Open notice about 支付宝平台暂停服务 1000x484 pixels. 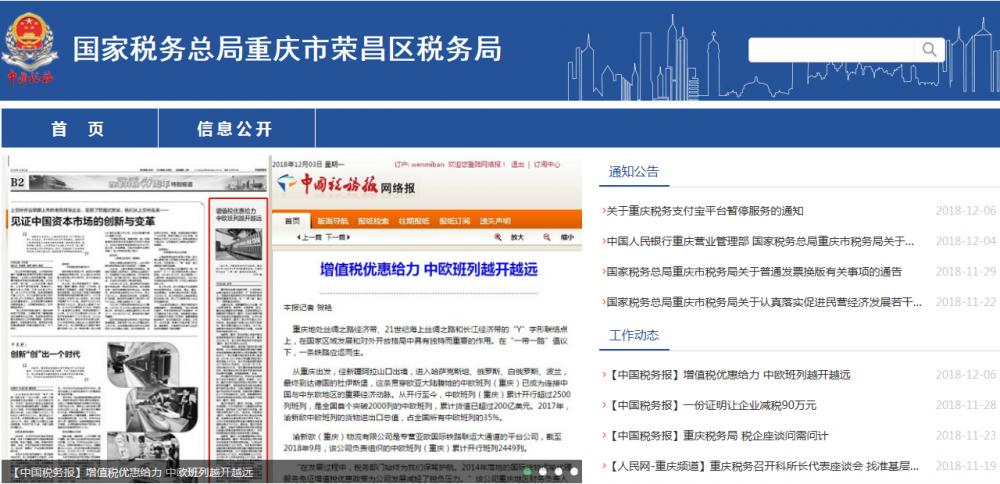[x=704, y=211]
